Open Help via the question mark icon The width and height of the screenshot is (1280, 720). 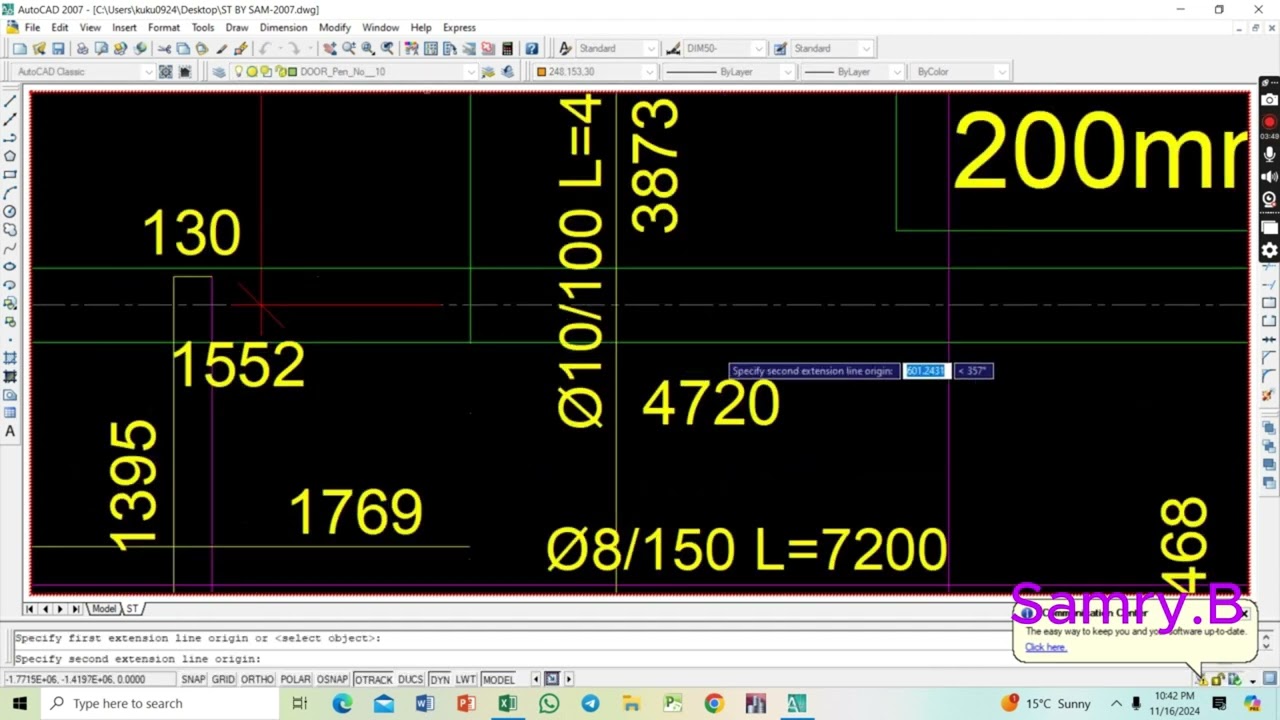[x=531, y=48]
